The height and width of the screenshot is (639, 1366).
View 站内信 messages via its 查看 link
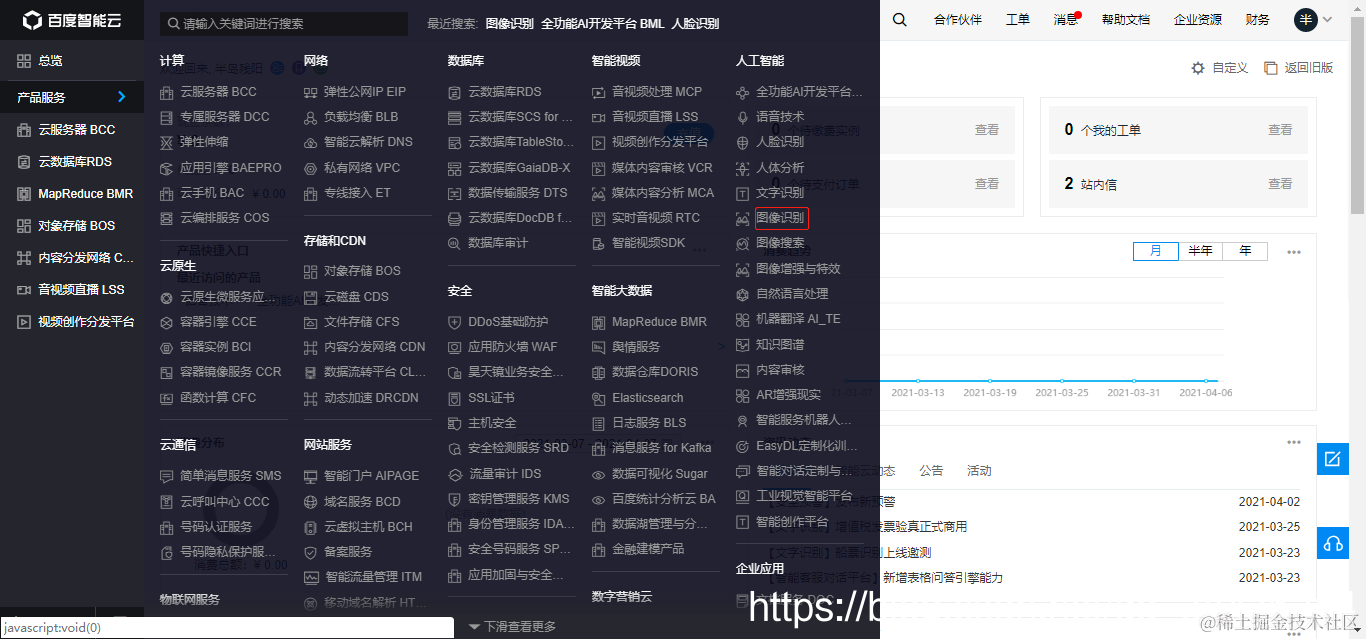point(1281,185)
